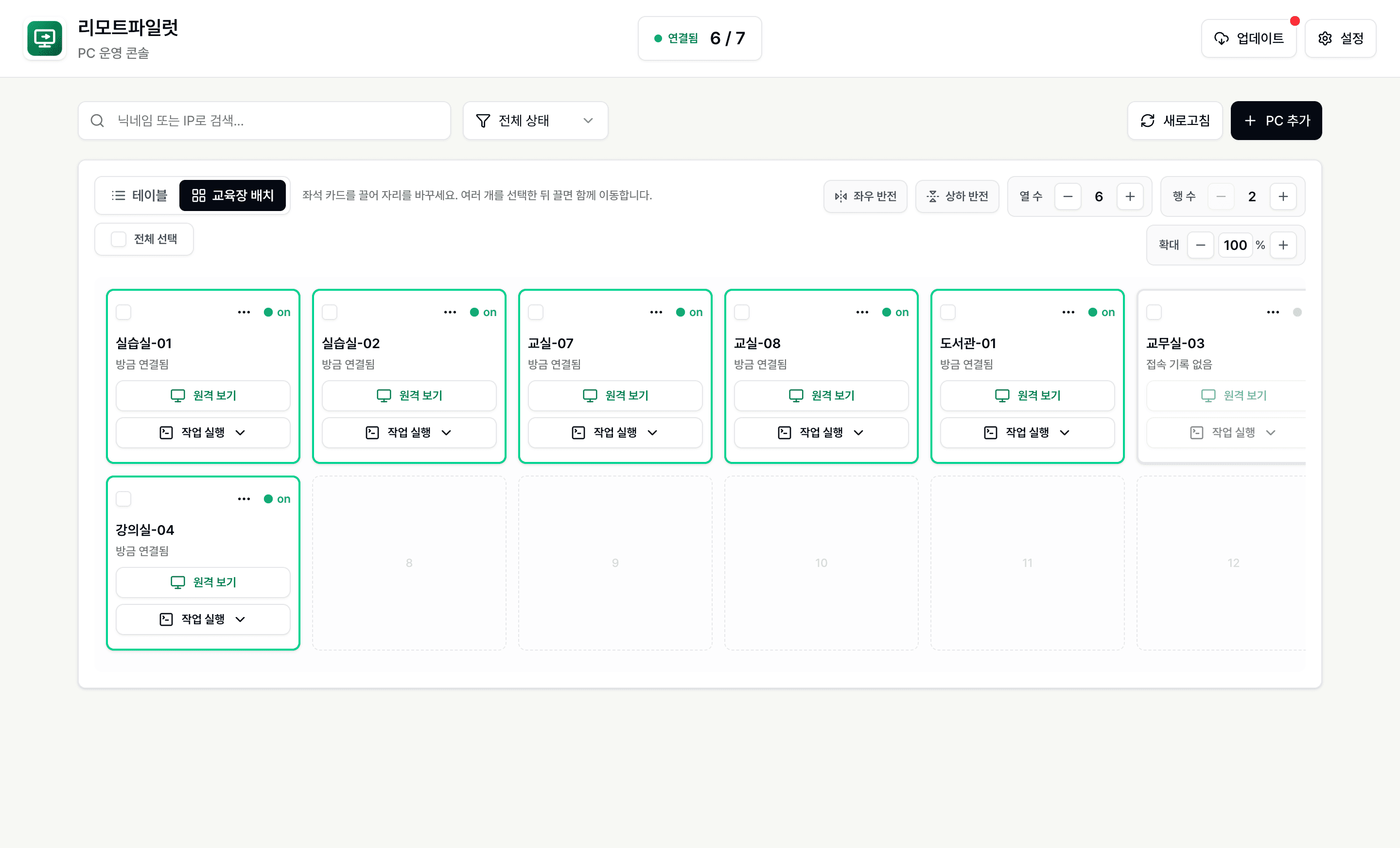Open more options for 실습실-01
This screenshot has width=1400, height=848.
click(x=244, y=312)
